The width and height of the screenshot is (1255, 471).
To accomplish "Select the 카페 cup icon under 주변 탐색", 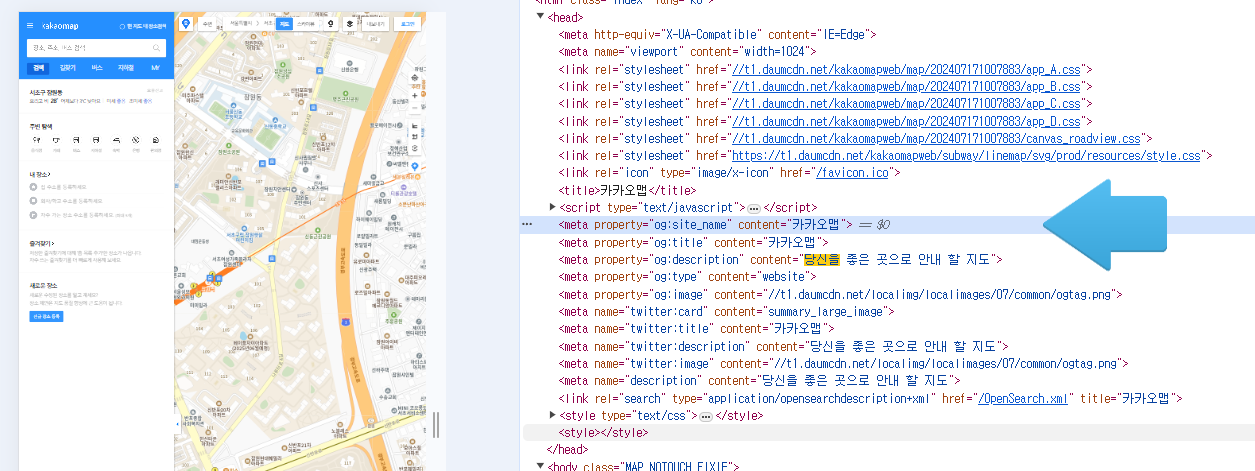I will coord(56,140).
